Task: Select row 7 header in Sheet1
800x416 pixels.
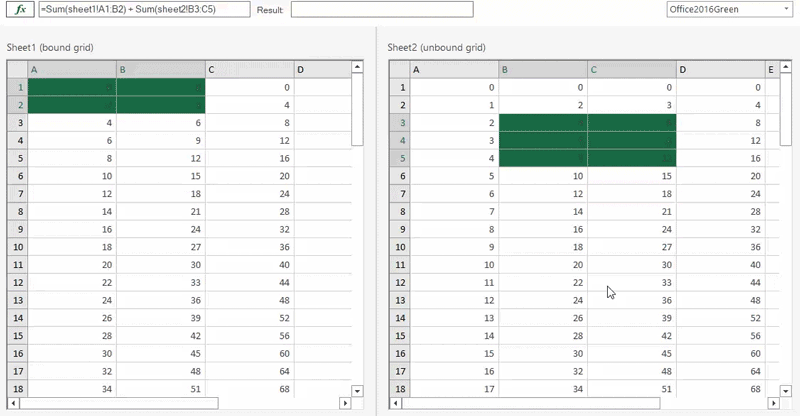Action: tap(17, 194)
